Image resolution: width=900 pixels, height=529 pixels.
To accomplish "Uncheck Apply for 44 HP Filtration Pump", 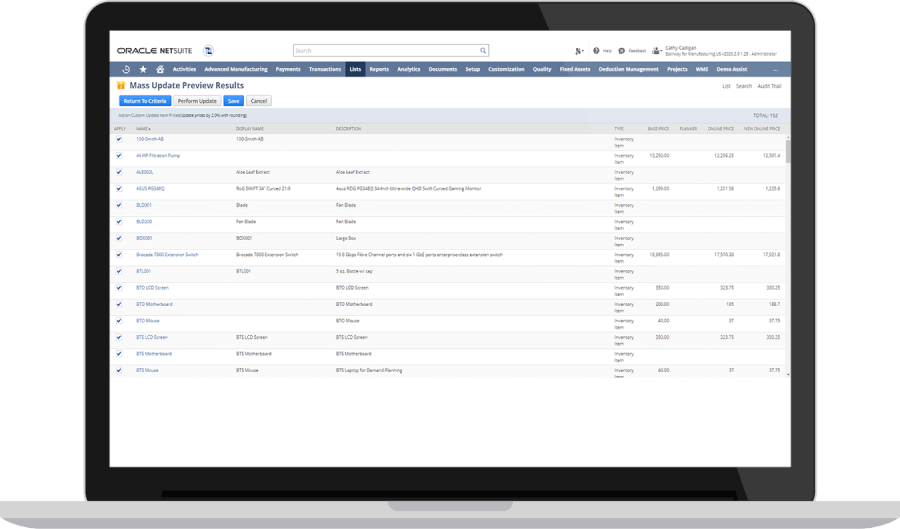I will [x=119, y=155].
